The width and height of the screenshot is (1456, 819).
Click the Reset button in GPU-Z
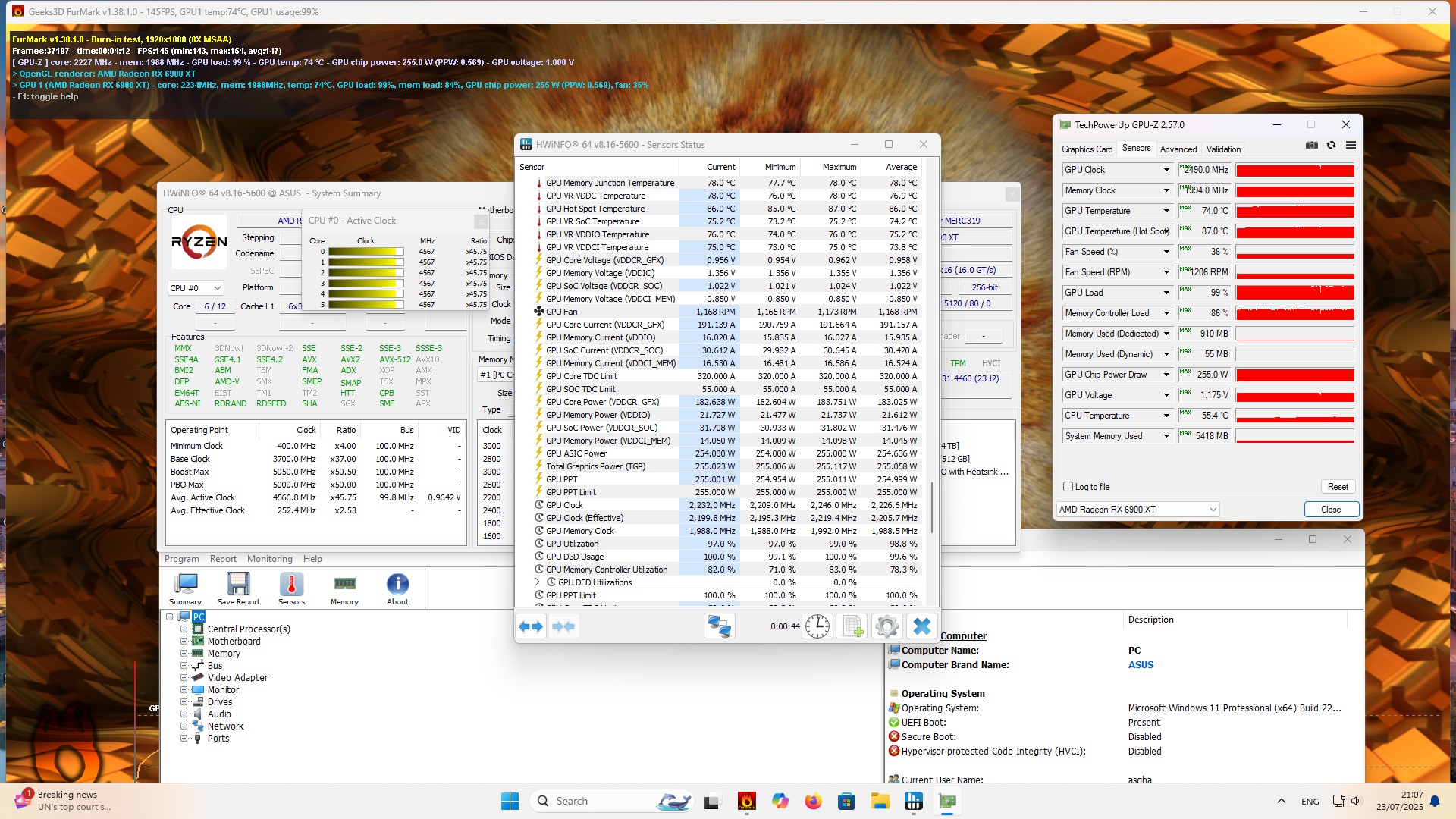[1338, 487]
